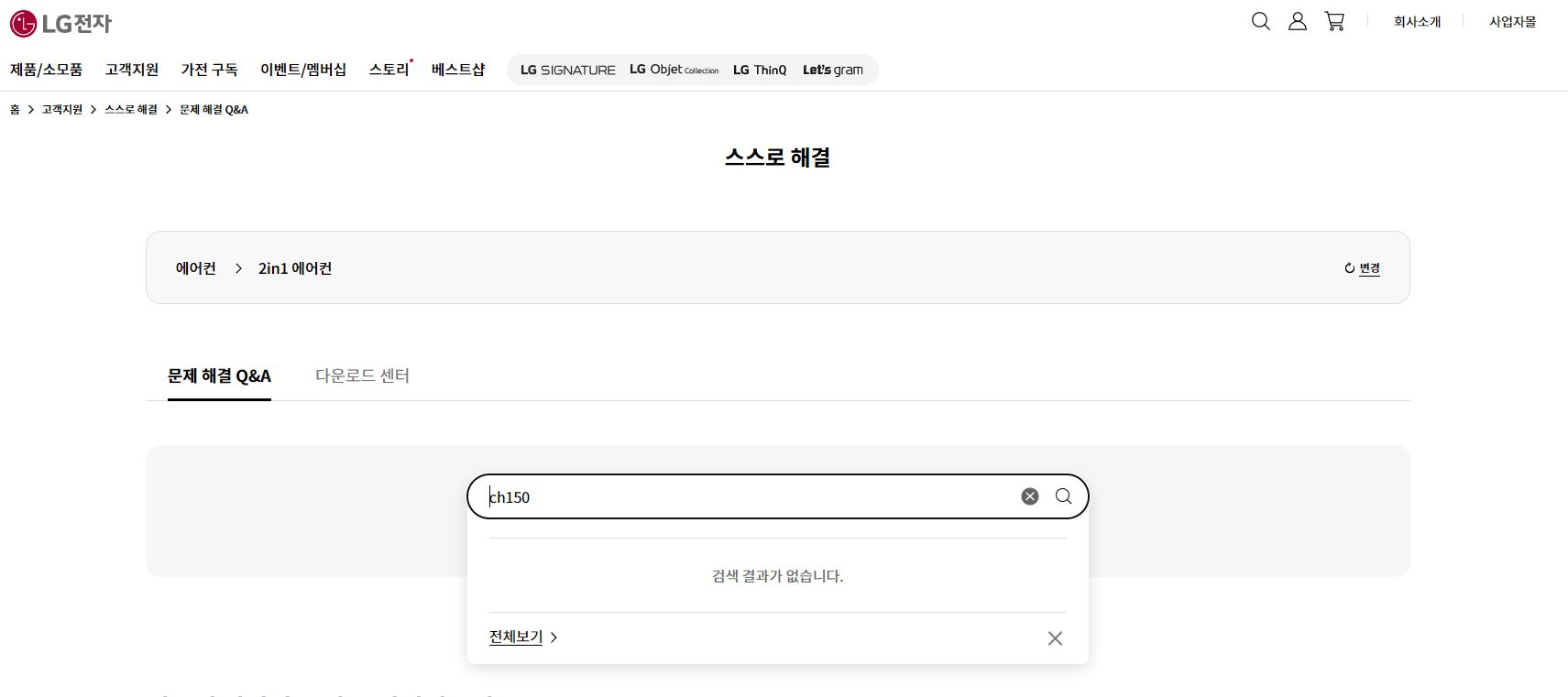Click the 전체보기 arrow chevron
1568x697 pixels.
(554, 637)
